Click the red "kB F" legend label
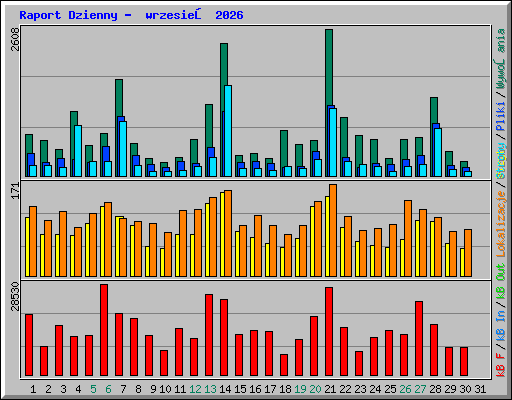The height and width of the screenshot is (400, 512). click(x=501, y=364)
